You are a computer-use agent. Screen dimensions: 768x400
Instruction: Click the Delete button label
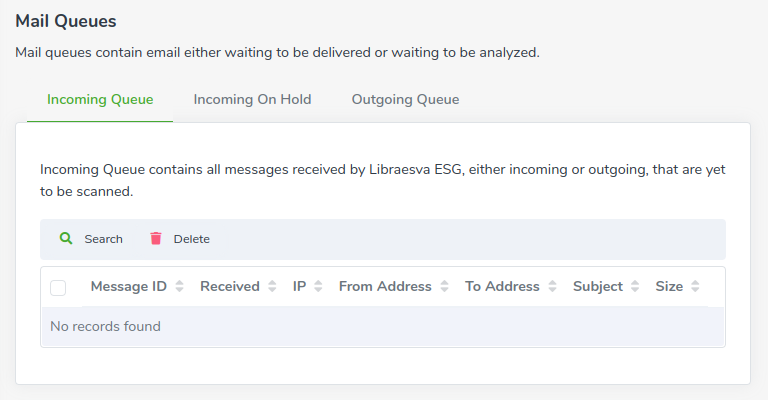(192, 239)
